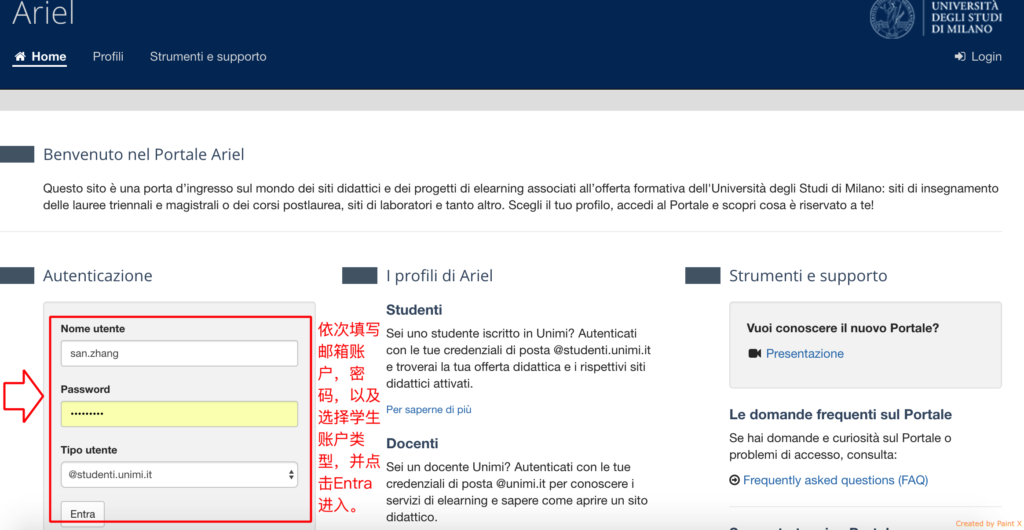This screenshot has width=1024, height=530.
Task: Go to the Home tab
Action: point(40,57)
